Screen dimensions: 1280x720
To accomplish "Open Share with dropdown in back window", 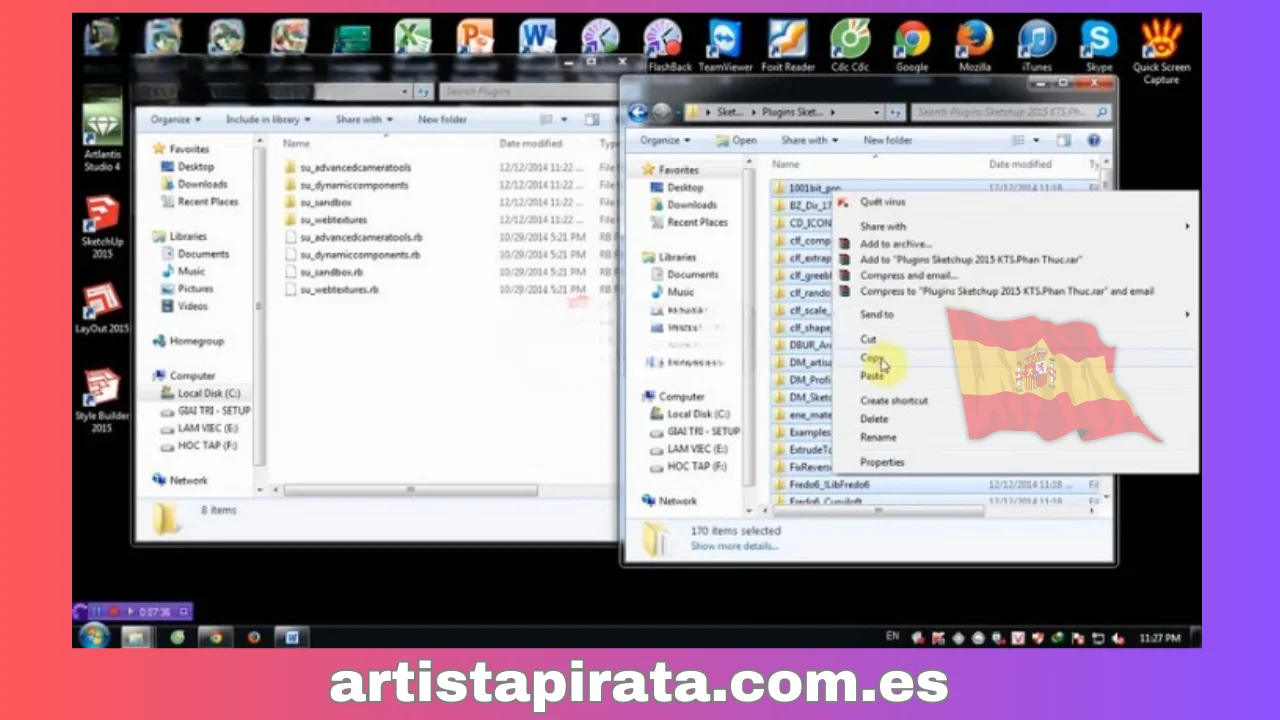I will click(364, 119).
